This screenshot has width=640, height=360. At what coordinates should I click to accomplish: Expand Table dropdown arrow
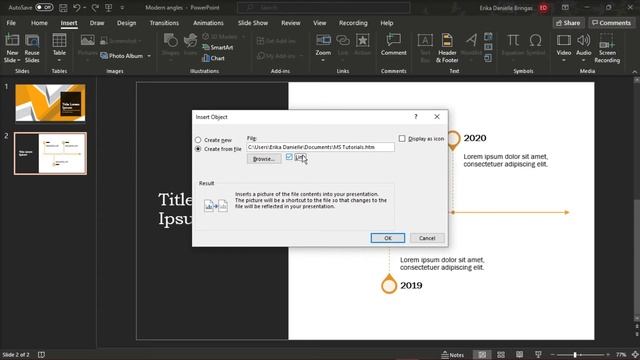tap(59, 60)
